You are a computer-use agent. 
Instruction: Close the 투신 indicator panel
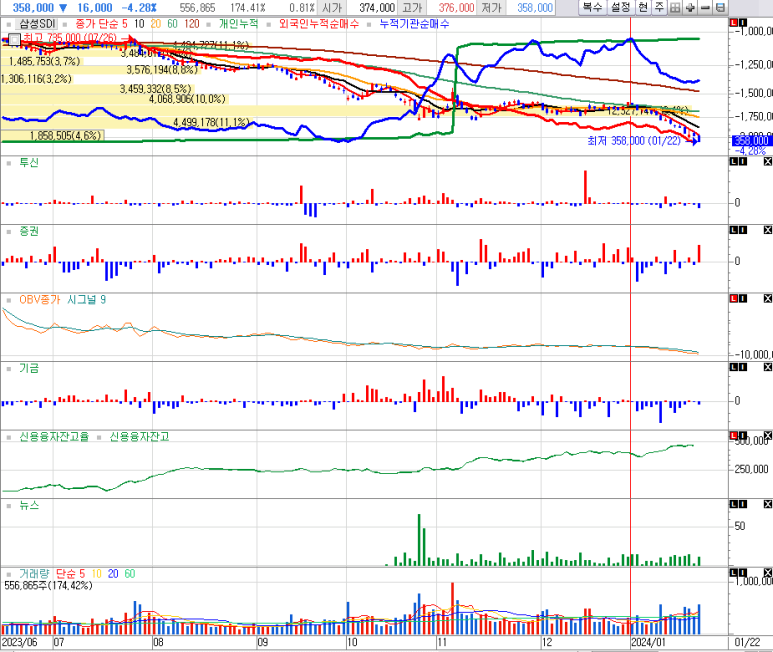point(768,162)
